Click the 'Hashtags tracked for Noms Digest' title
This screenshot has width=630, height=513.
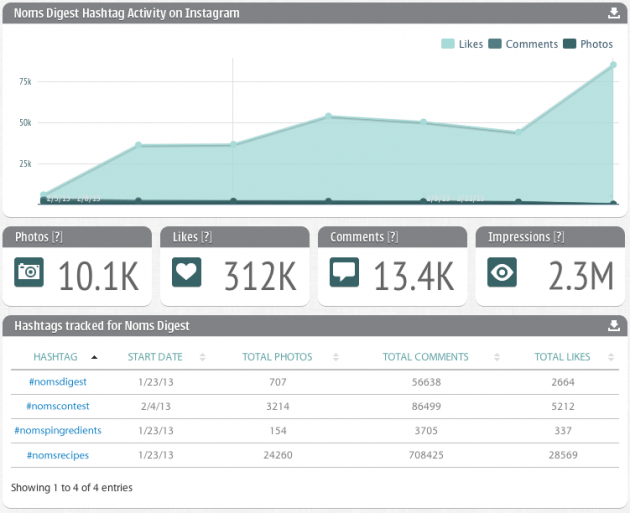coord(102,325)
